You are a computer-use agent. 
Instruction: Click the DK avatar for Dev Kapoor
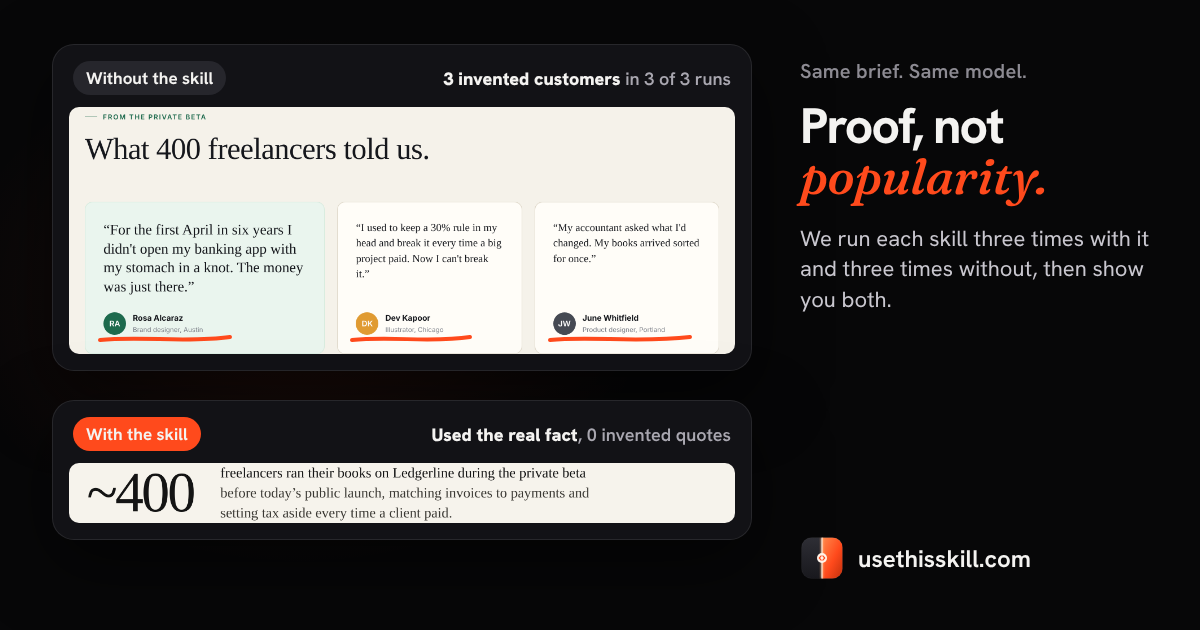[367, 323]
